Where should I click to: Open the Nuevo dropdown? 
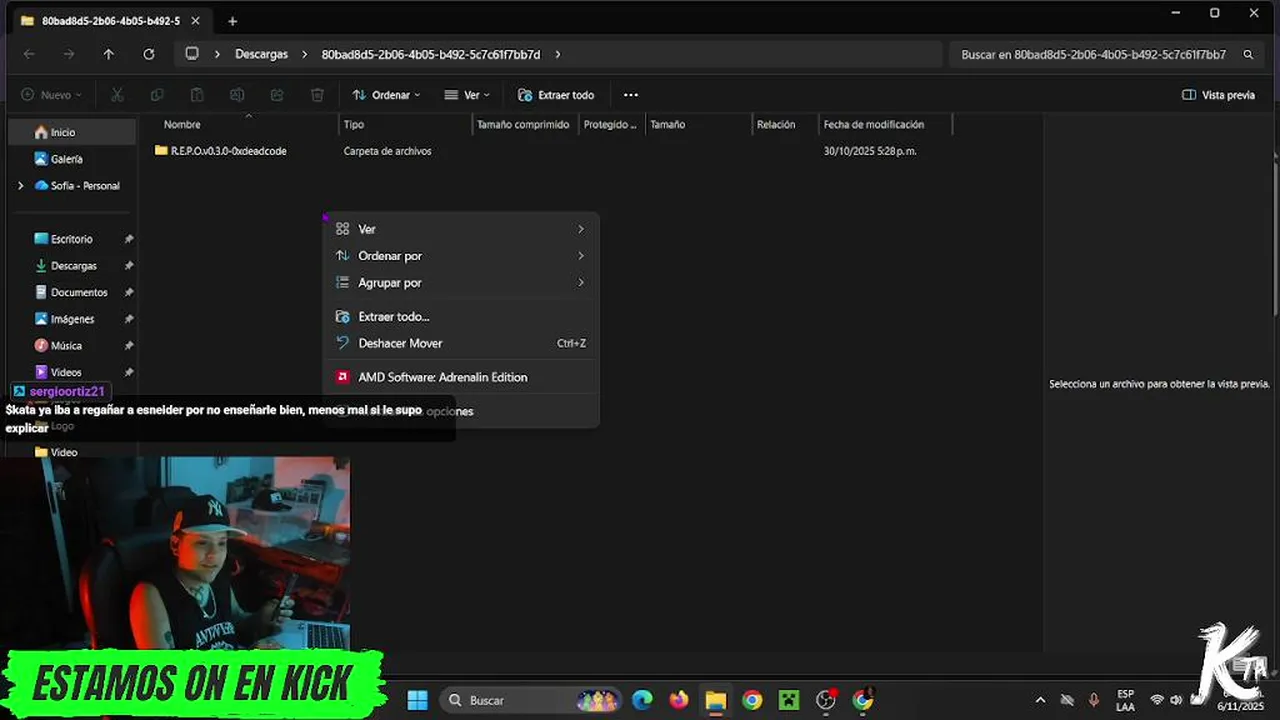click(x=51, y=95)
